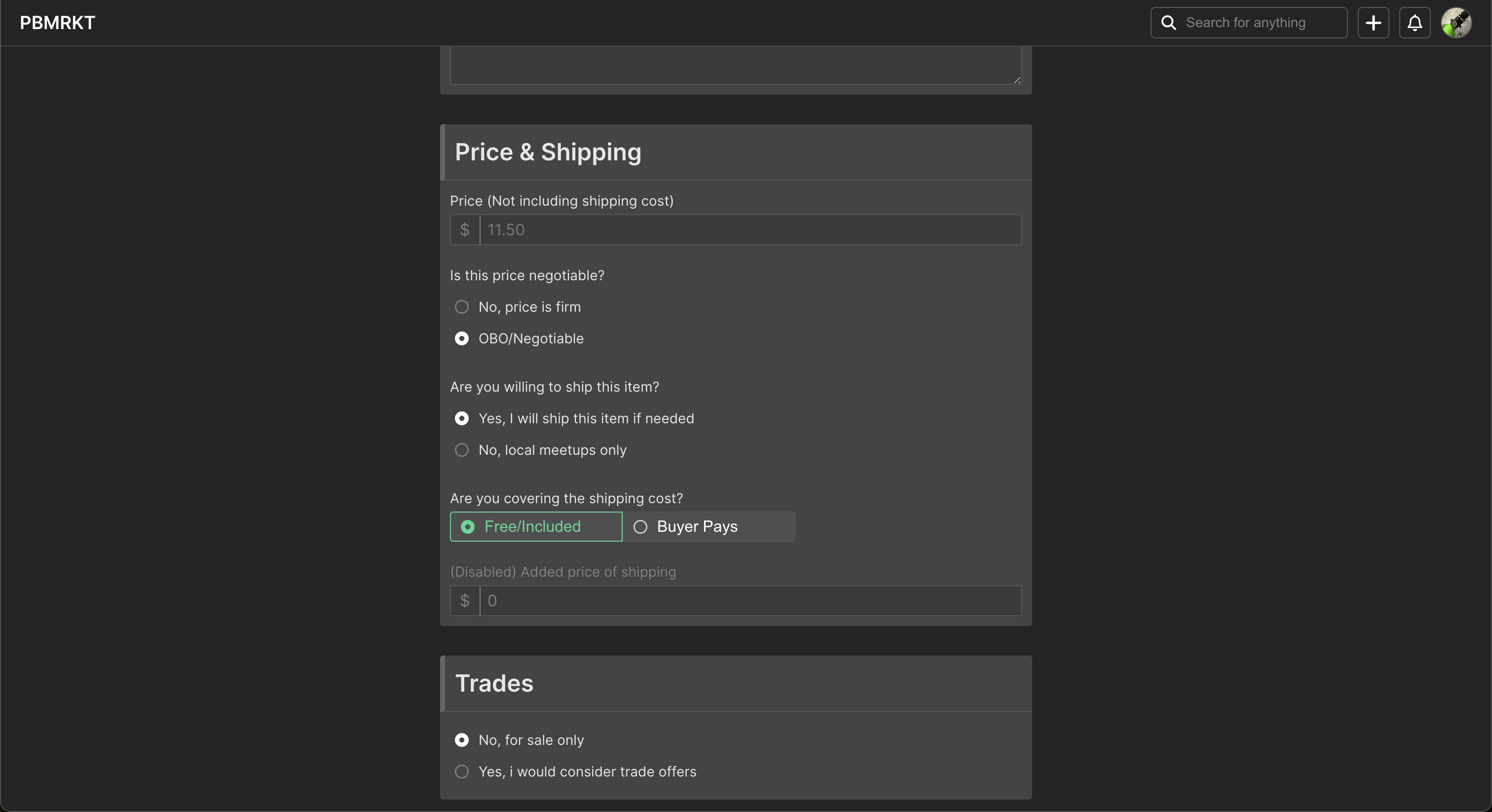Click the description textarea resize handle
Screen dimensions: 1492x812
tap(1017, 80)
